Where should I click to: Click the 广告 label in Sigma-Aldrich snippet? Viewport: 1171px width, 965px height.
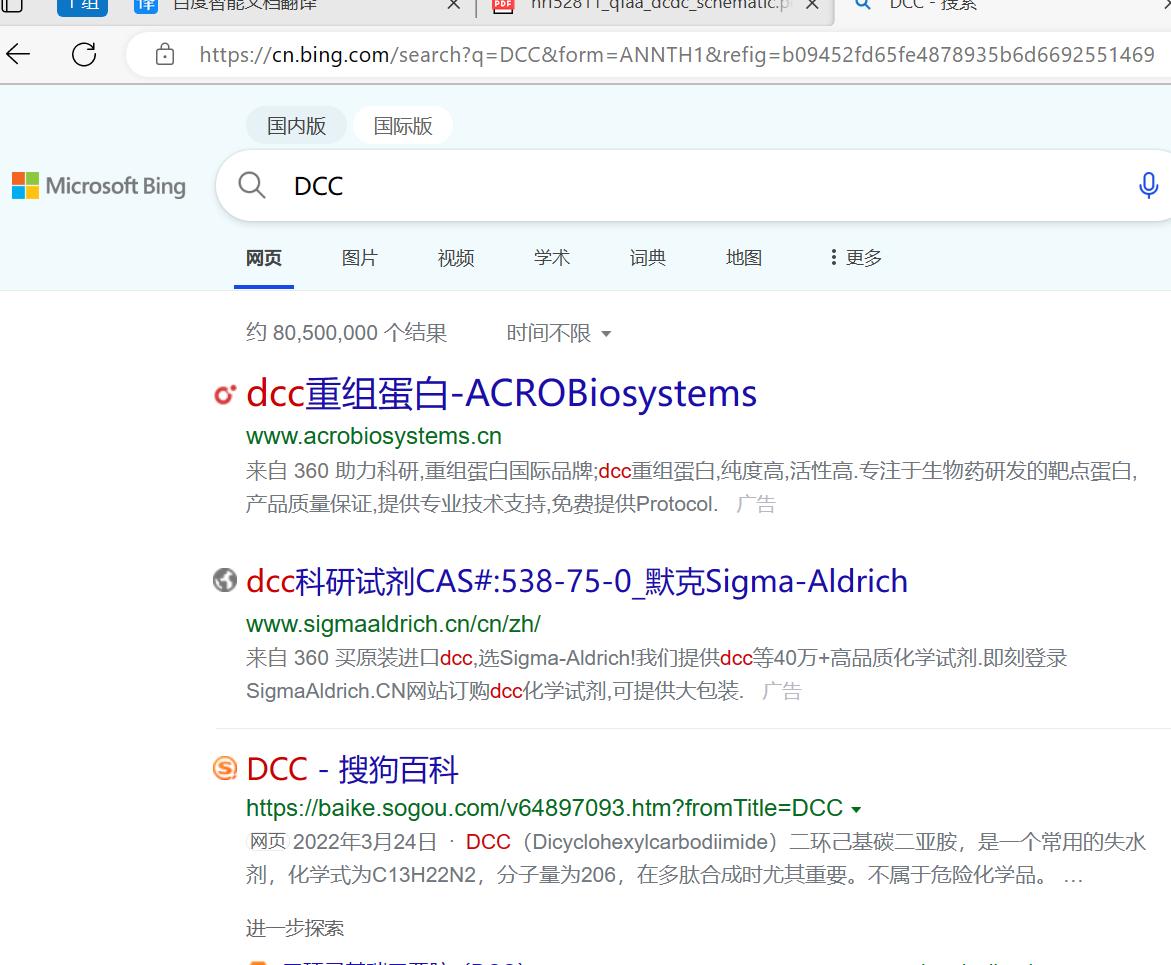click(x=781, y=691)
